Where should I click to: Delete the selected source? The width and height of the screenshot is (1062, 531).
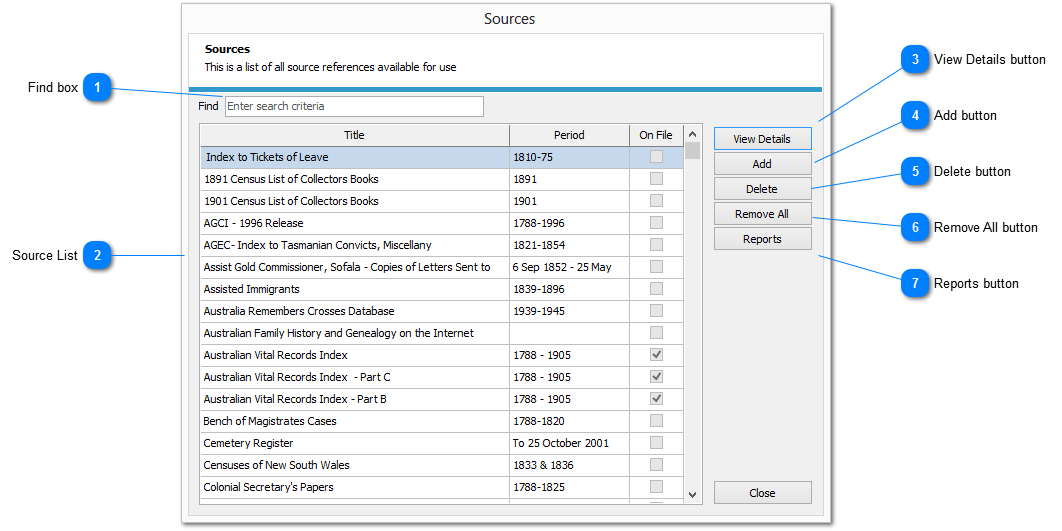762,189
